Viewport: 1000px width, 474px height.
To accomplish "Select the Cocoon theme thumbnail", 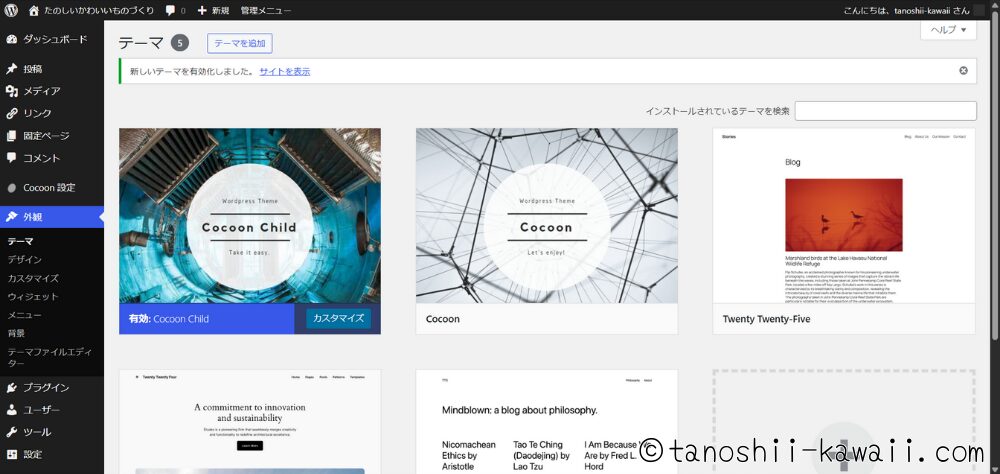I will coord(546,215).
